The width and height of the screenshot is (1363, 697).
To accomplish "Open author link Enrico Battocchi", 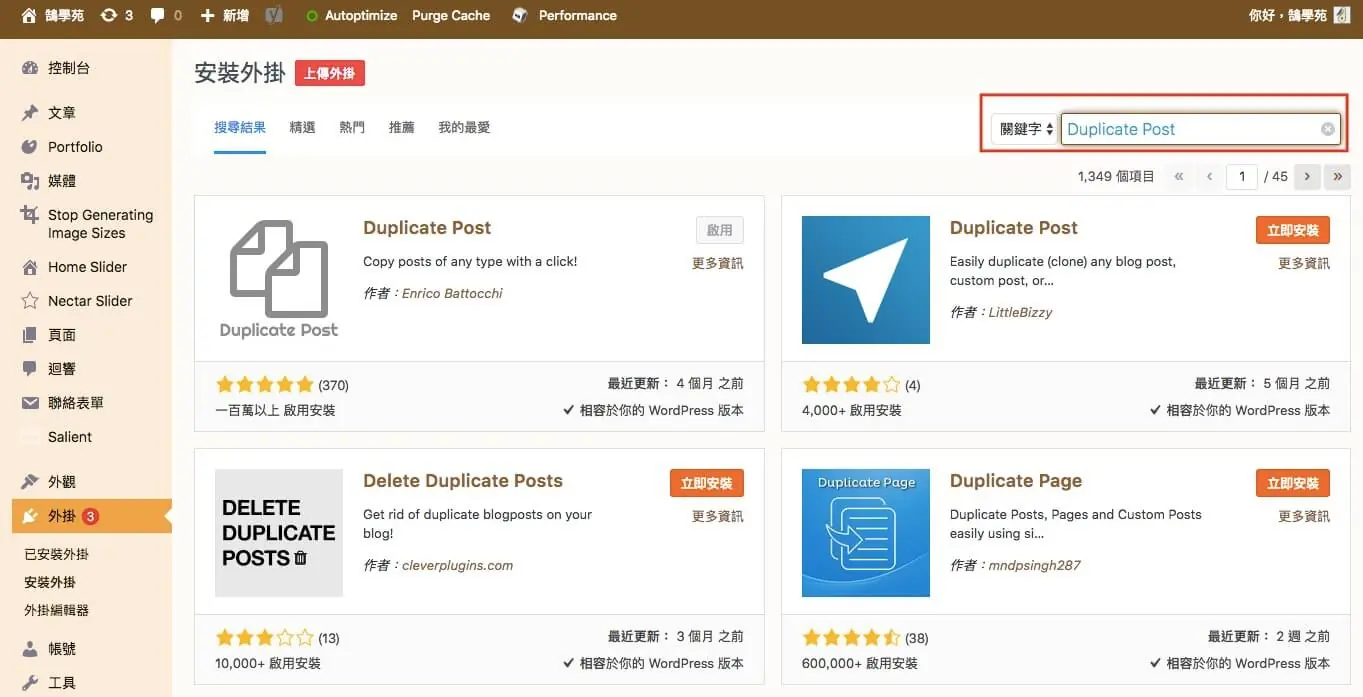I will click(x=452, y=293).
